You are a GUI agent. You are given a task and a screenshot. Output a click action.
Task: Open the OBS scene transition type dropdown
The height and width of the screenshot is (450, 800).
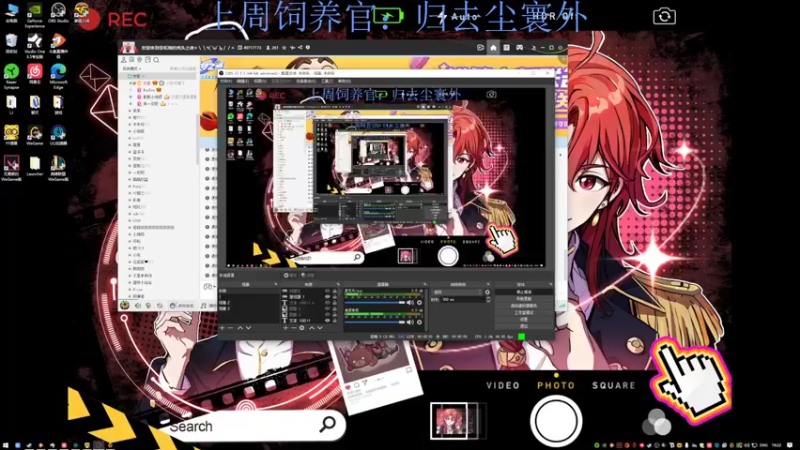pos(457,292)
